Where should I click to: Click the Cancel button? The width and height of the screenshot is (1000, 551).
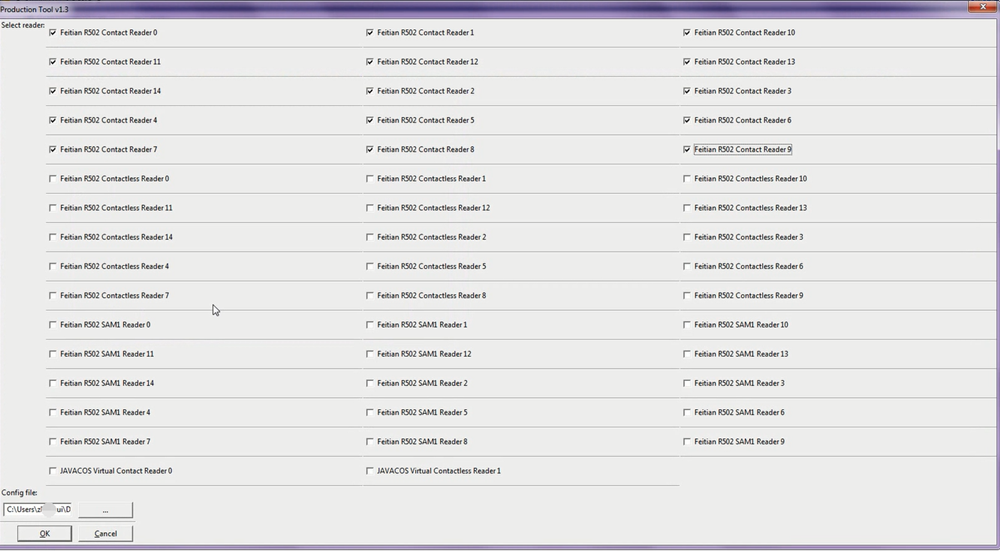pos(105,534)
